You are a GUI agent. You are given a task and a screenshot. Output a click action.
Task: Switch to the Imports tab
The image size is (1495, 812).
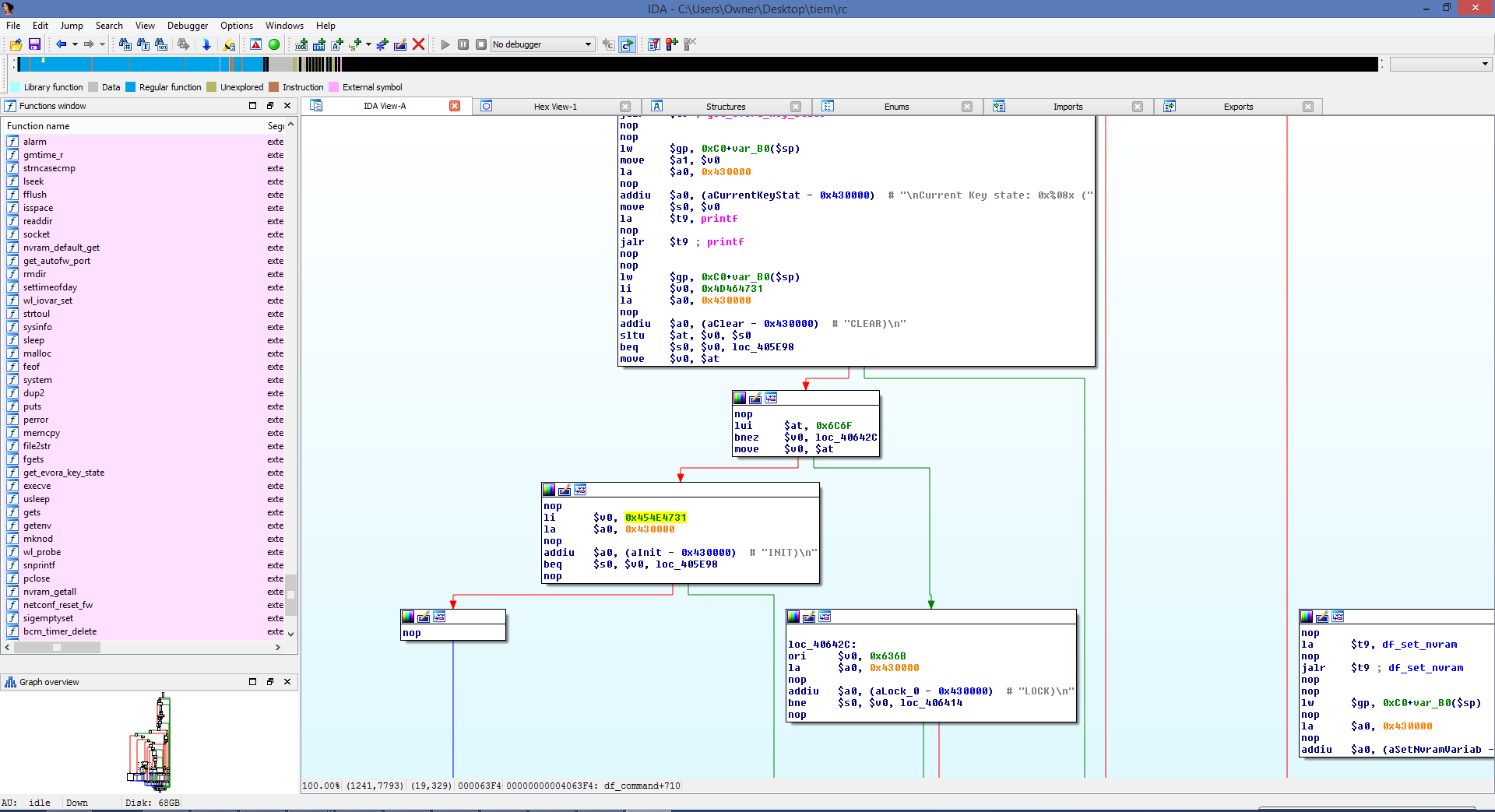pyautogui.click(x=1068, y=107)
